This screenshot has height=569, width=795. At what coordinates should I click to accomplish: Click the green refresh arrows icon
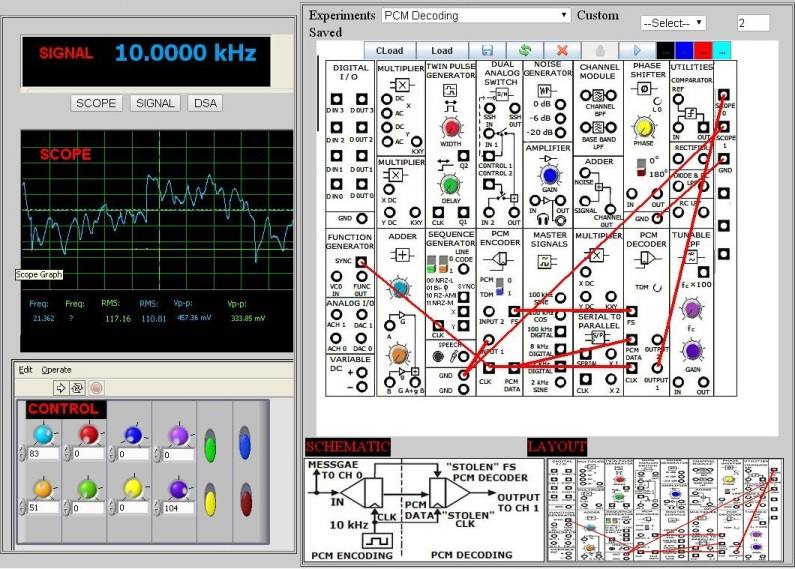click(525, 50)
